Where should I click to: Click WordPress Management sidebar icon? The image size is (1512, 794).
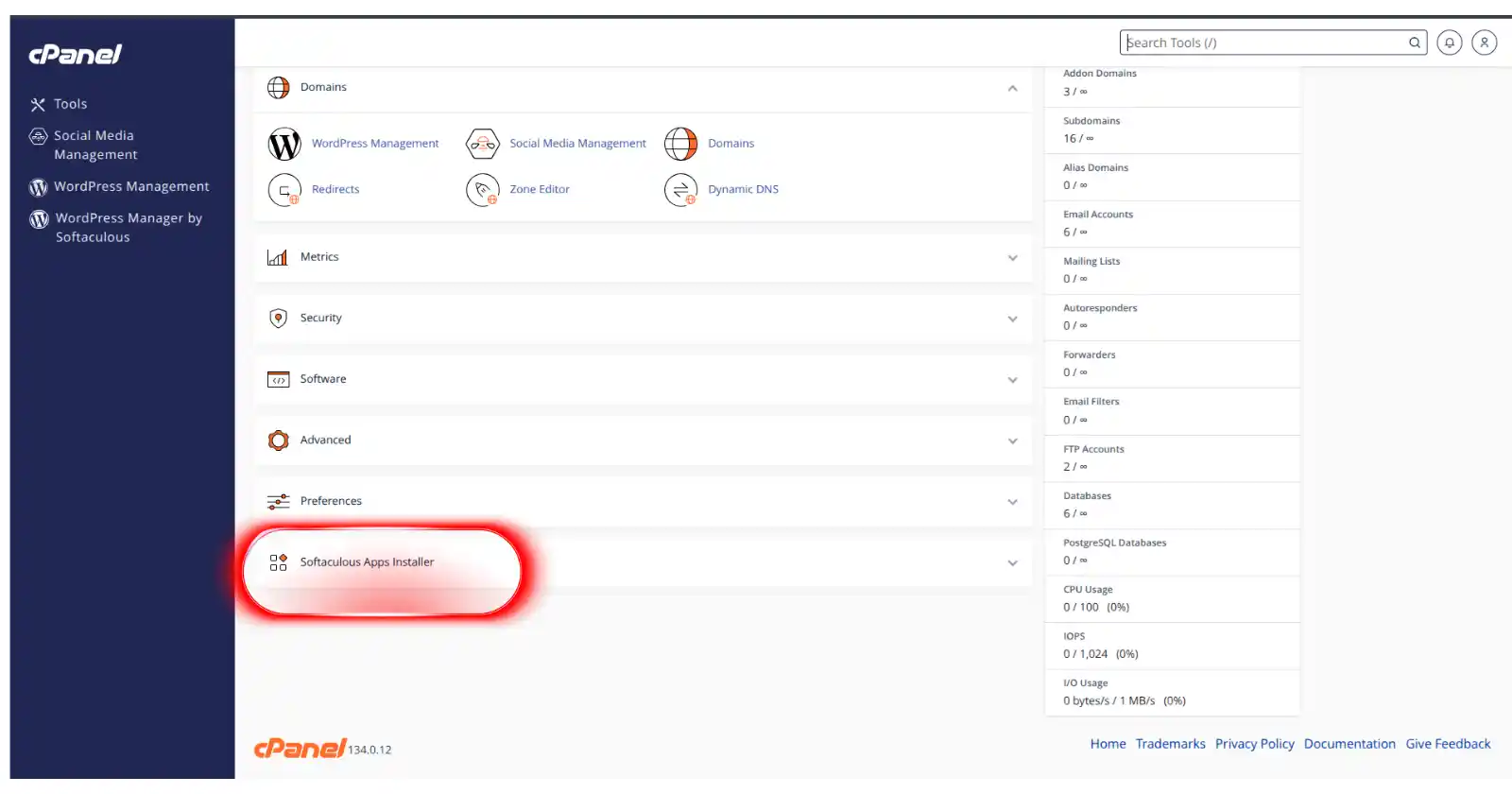click(x=38, y=187)
